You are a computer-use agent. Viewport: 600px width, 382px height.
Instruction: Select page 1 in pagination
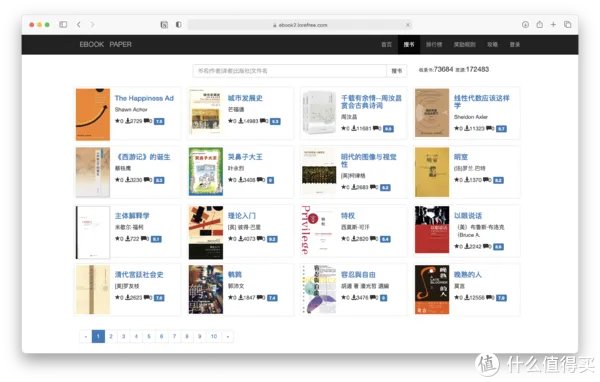[98, 336]
